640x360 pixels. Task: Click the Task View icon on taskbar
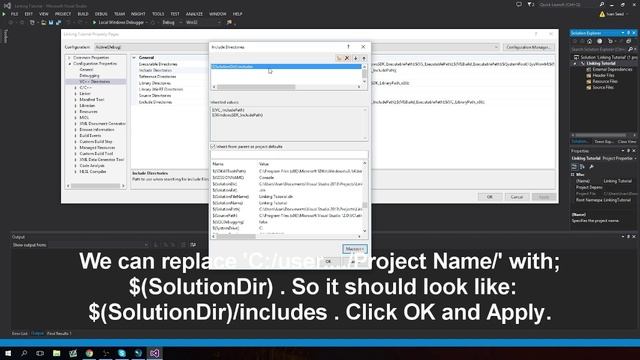(x=40, y=353)
